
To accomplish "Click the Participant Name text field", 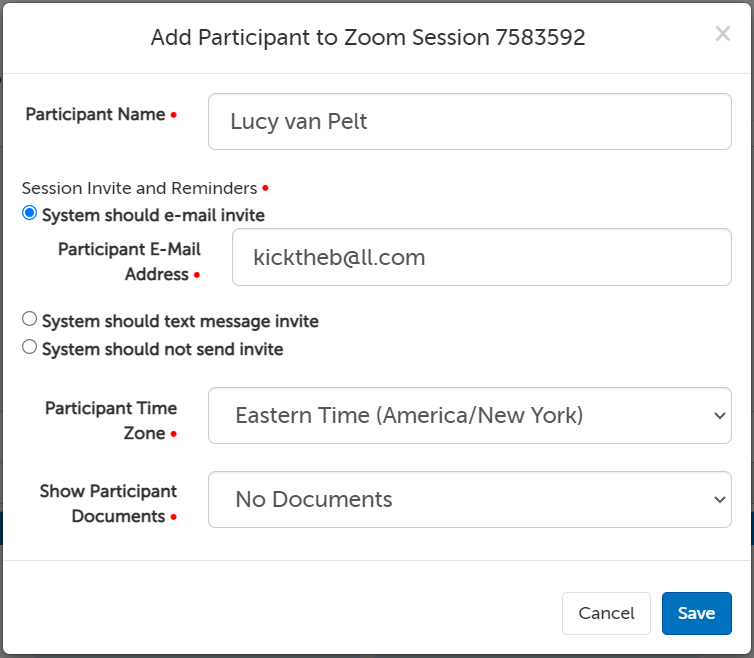I will pos(469,122).
